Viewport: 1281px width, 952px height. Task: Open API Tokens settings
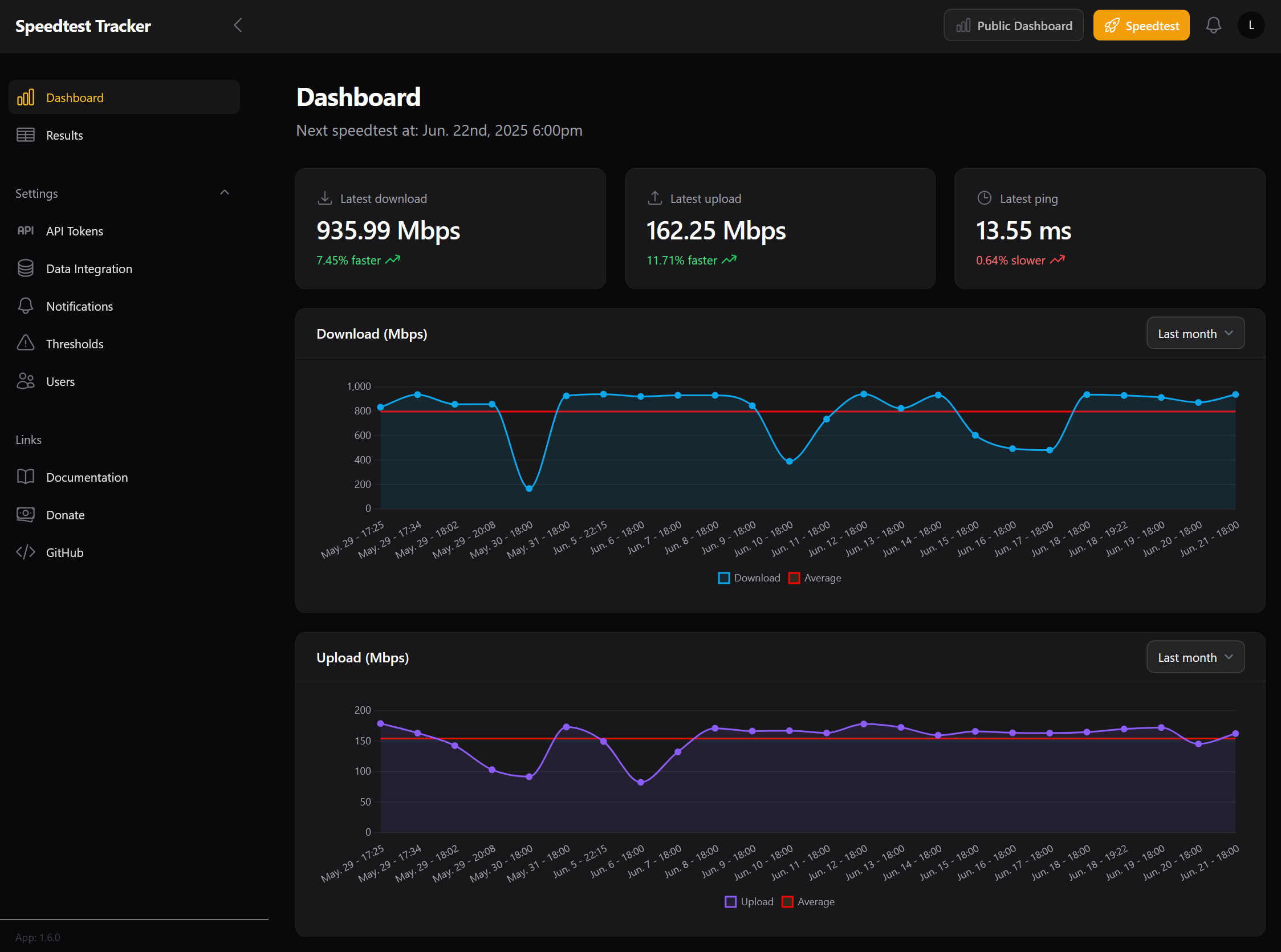25,230
